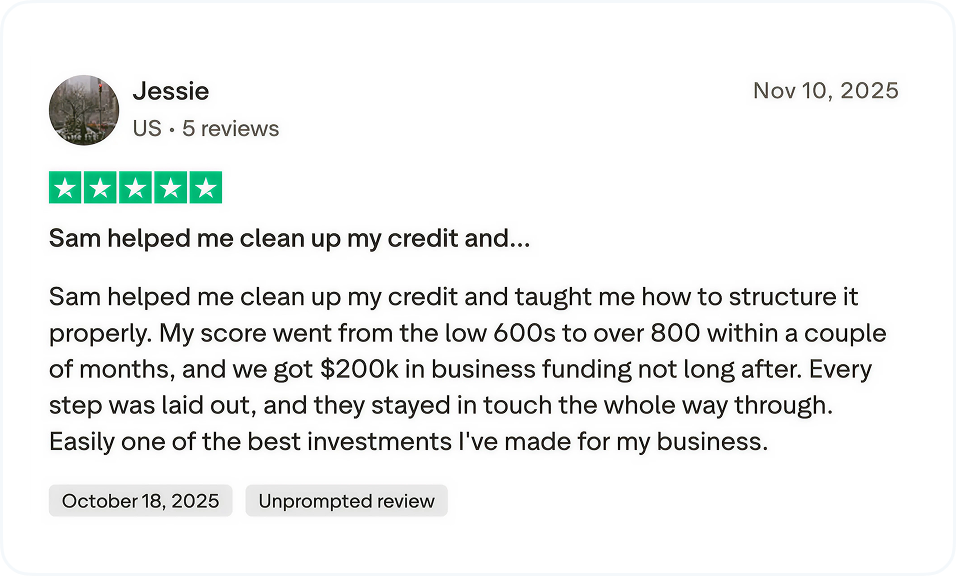The height and width of the screenshot is (576, 956).
Task: Click the first green rating star
Action: 66,187
